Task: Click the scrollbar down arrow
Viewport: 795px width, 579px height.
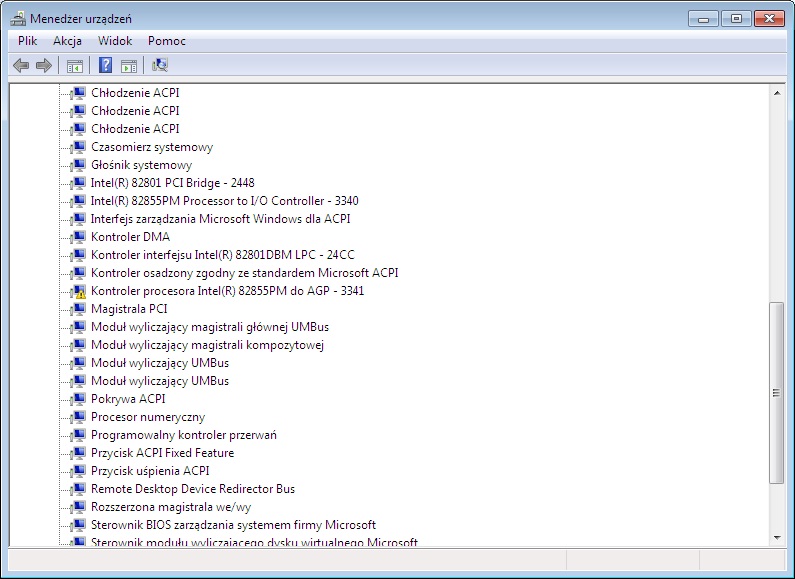Action: (777, 537)
